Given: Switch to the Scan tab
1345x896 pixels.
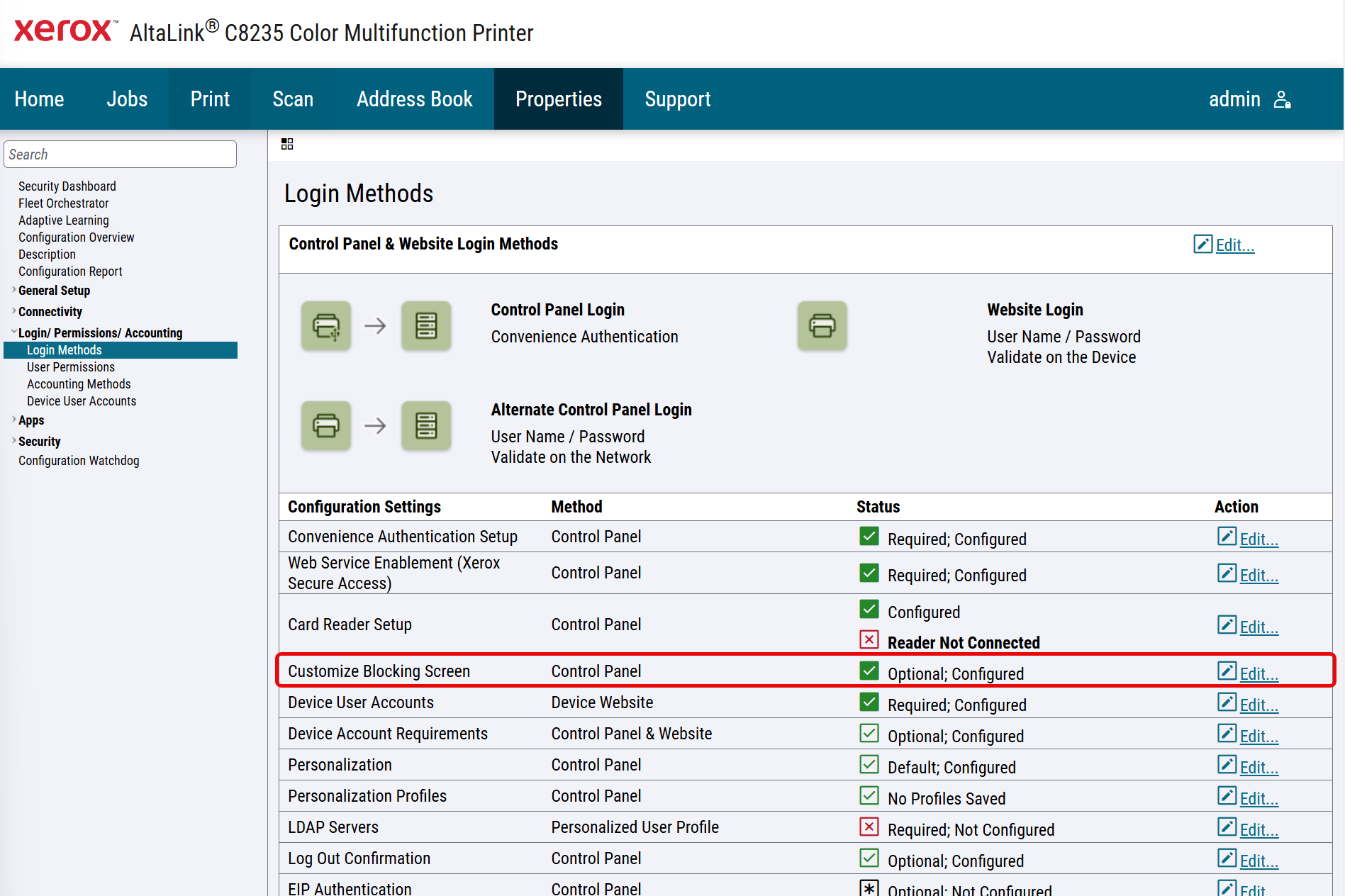Looking at the screenshot, I should (x=293, y=99).
